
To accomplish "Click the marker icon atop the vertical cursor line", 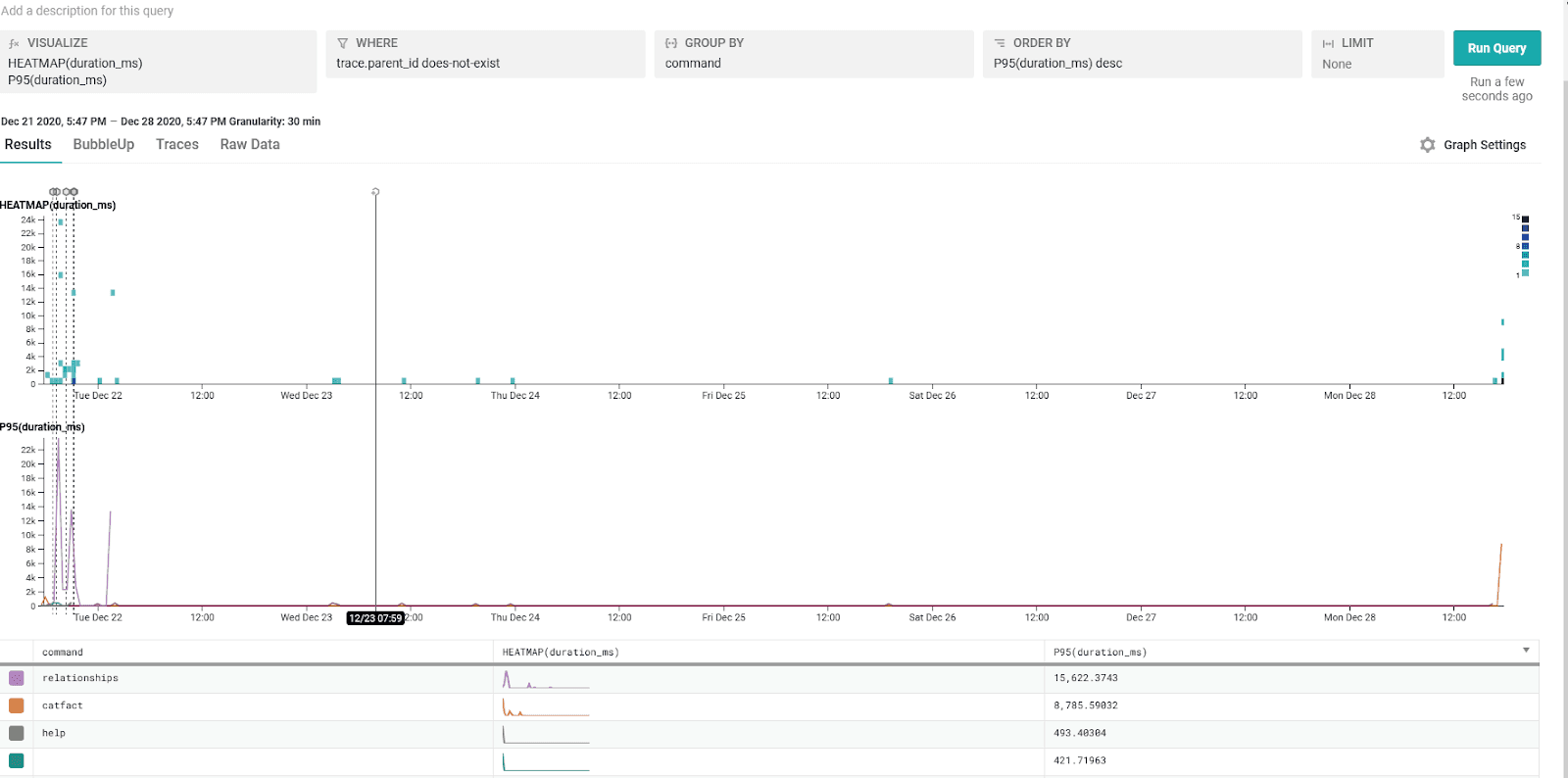I will (x=375, y=192).
